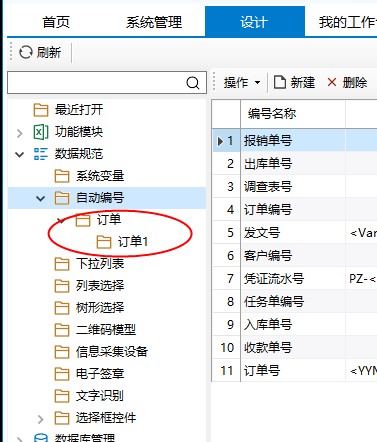The width and height of the screenshot is (377, 442).
Task: Click the 电子签章 folder icon
Action: tap(62, 374)
